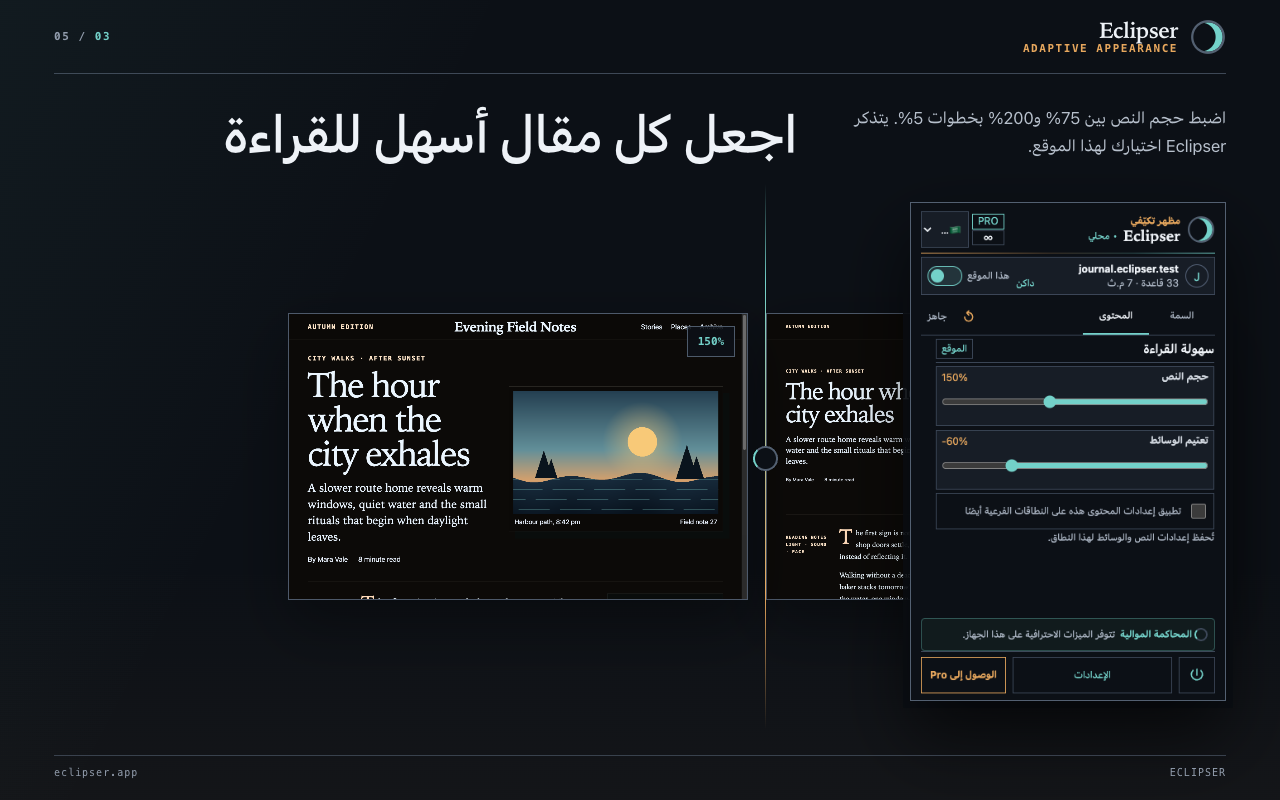Click the Evening Field Notes site title
1280x800 pixels.
click(515, 327)
